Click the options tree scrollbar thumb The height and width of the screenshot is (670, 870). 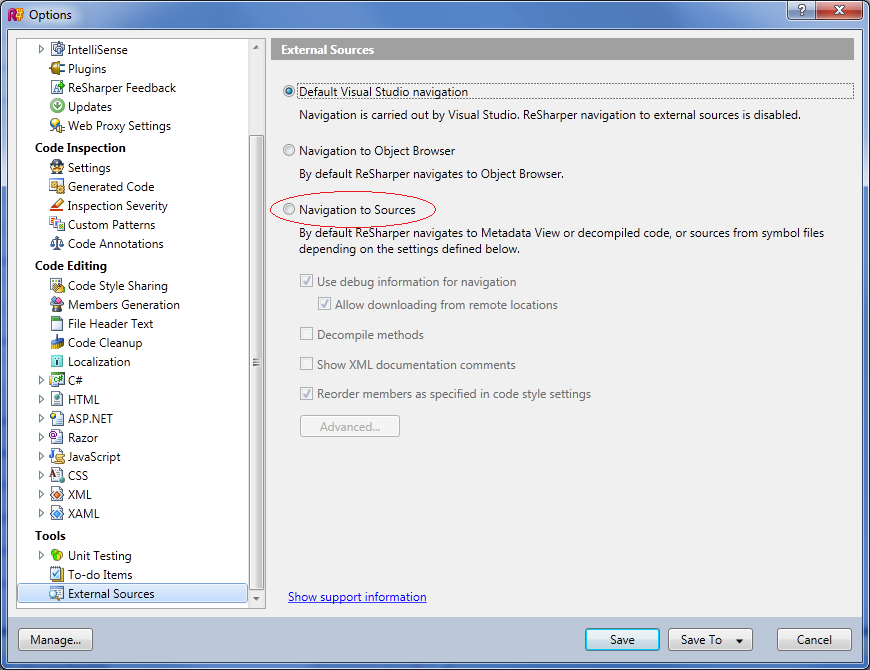click(x=256, y=362)
